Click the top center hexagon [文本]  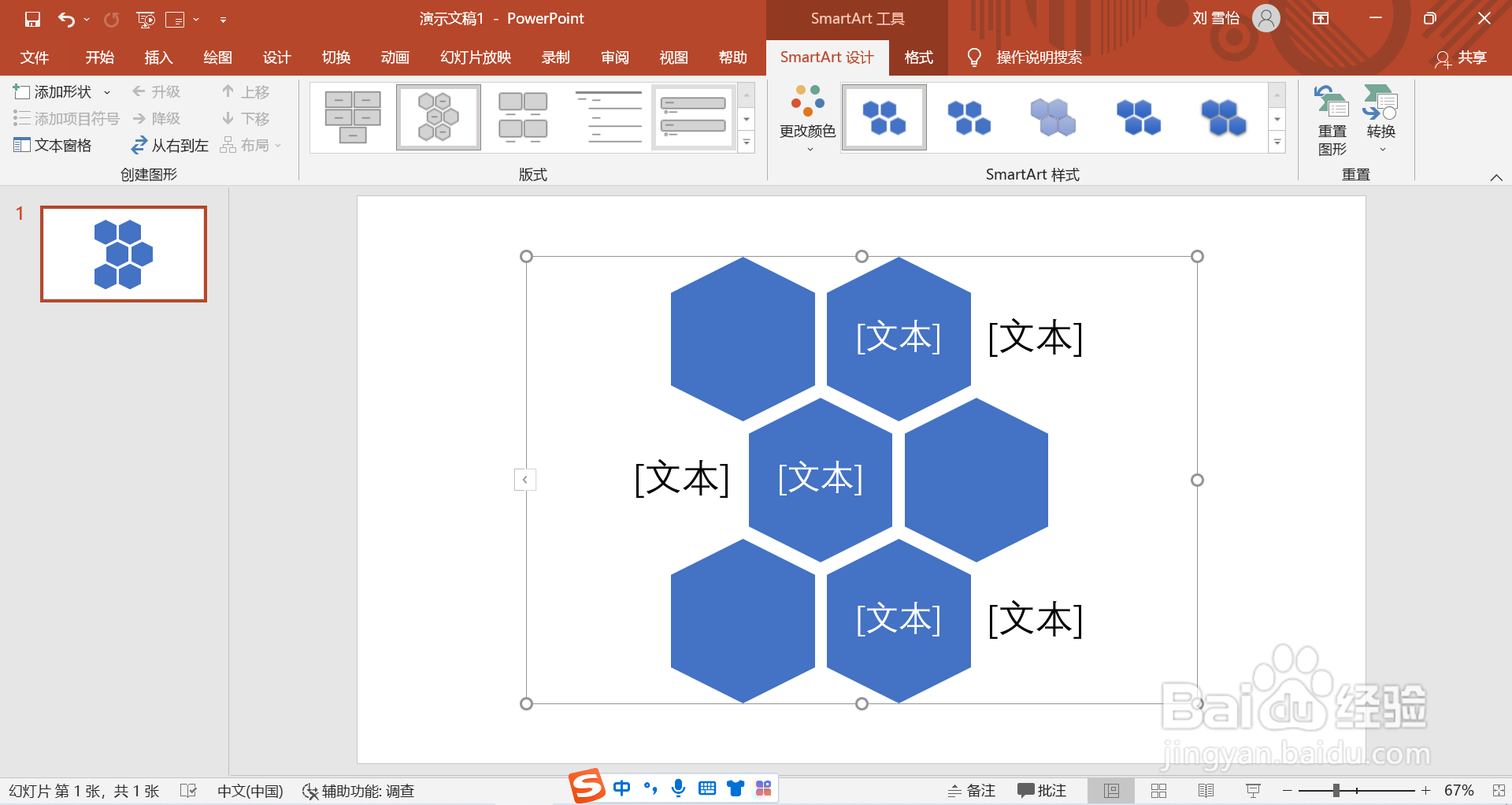click(x=899, y=338)
